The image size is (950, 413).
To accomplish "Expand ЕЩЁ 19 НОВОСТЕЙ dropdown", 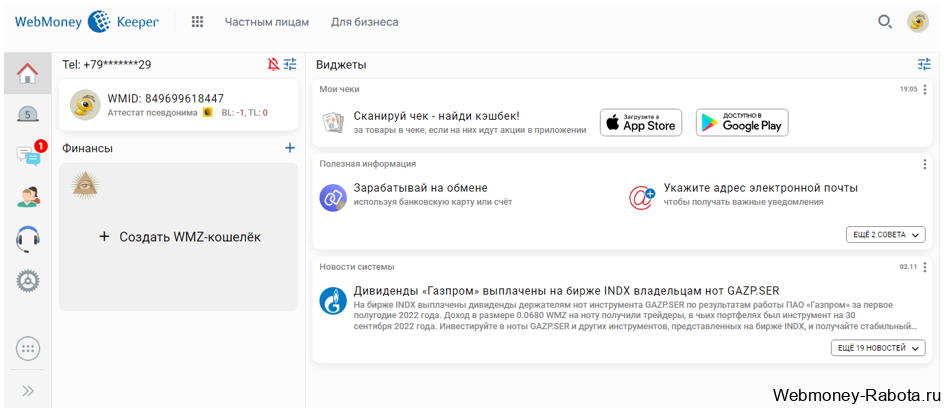I will [879, 348].
